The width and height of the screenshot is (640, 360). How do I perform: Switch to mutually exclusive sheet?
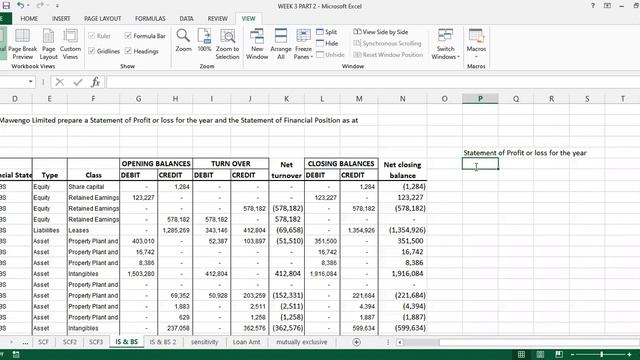302,342
